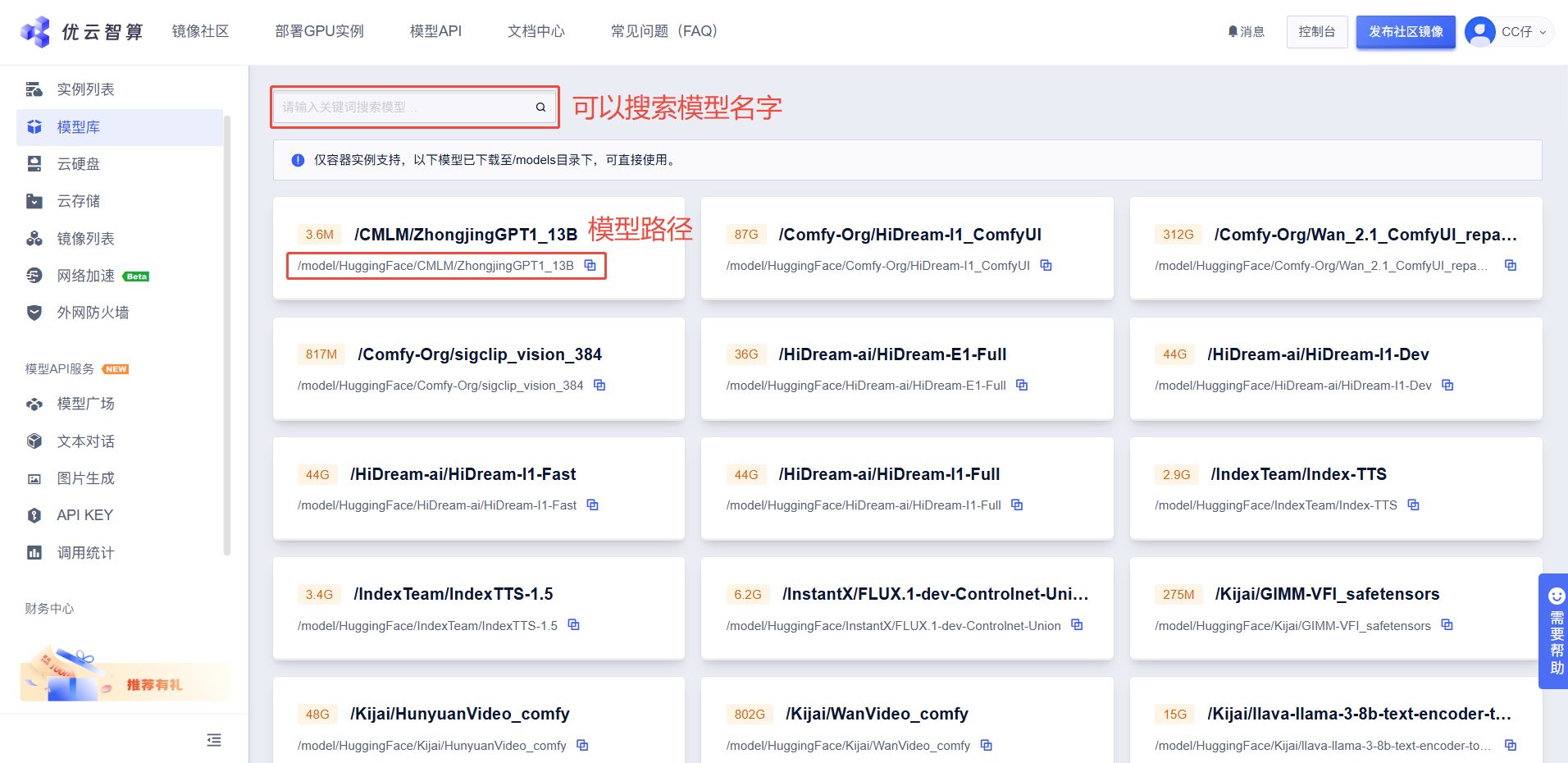Image resolution: width=1568 pixels, height=763 pixels.
Task: Open 部署GPU实例 in top navigation
Action: 319,31
